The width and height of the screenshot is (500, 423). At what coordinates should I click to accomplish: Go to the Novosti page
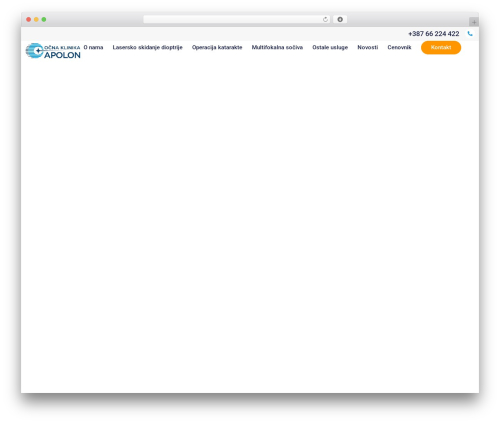pos(368,47)
